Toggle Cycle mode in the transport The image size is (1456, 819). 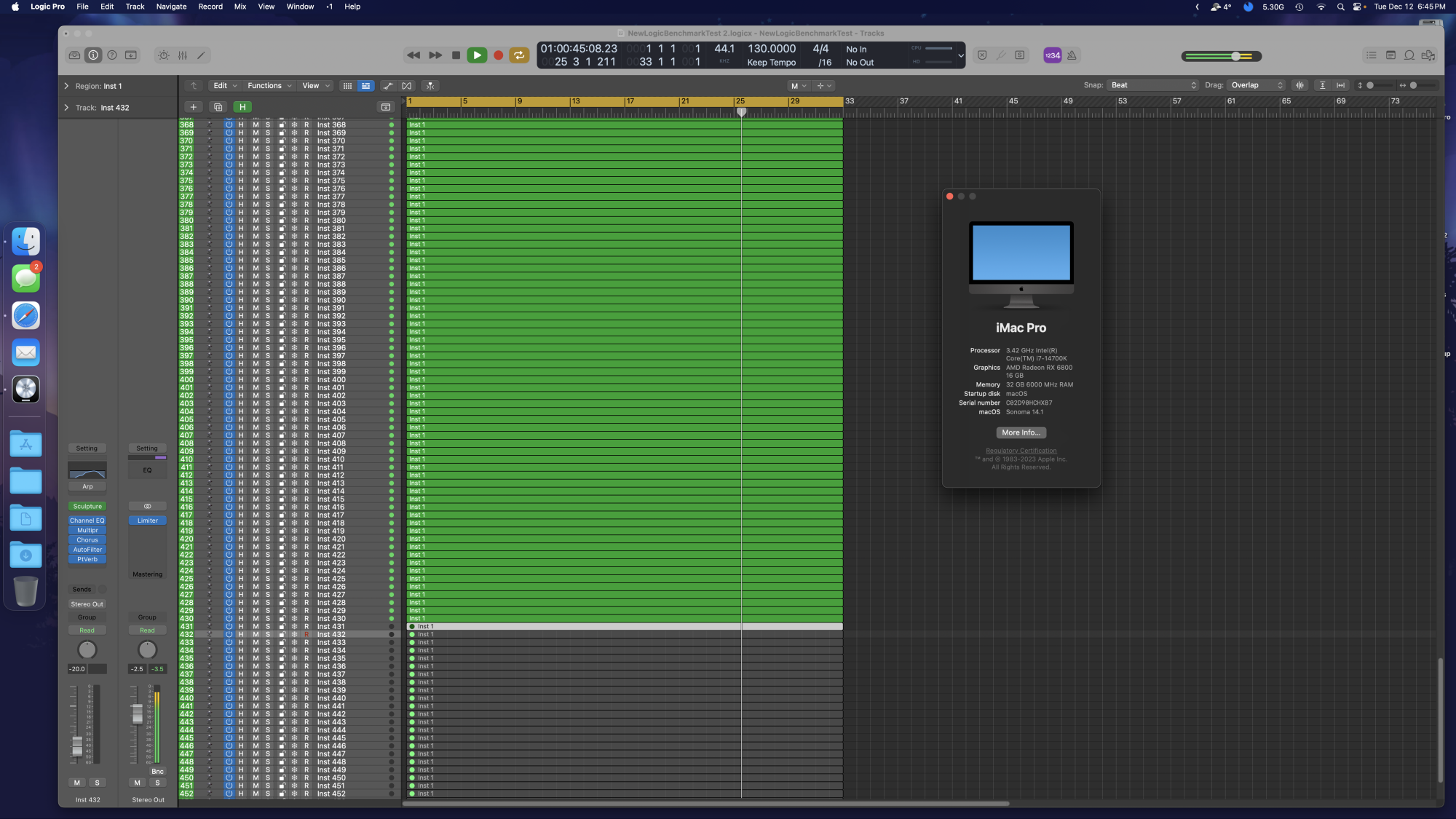518,55
